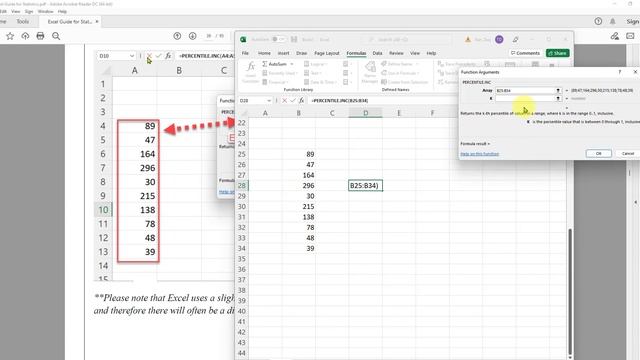The width and height of the screenshot is (640, 360).
Task: Click Use in Formula in Defined Names
Action: (400, 73)
